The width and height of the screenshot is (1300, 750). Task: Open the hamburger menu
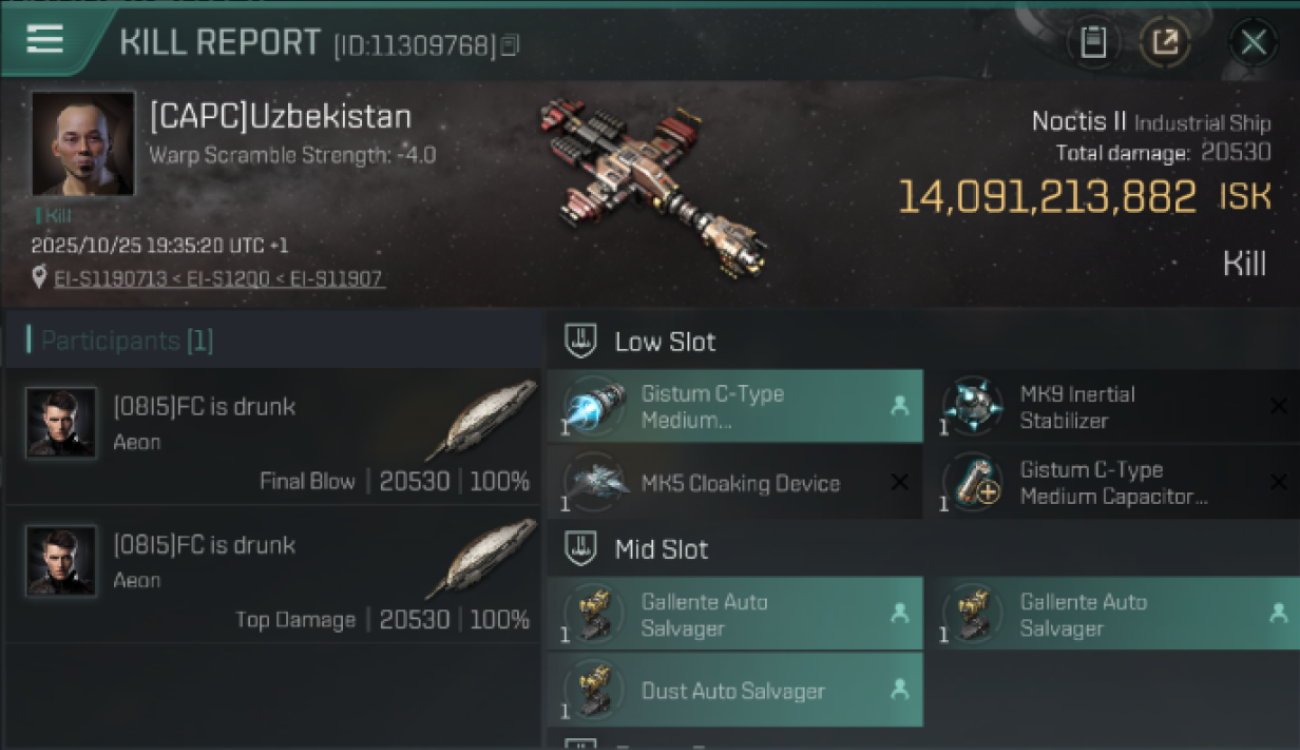click(x=45, y=40)
